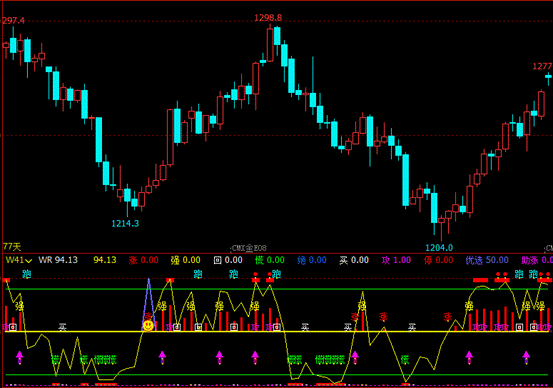The height and width of the screenshot is (388, 553).
Task: Select the leftmost white 买 signal marker
Action: 62,327
